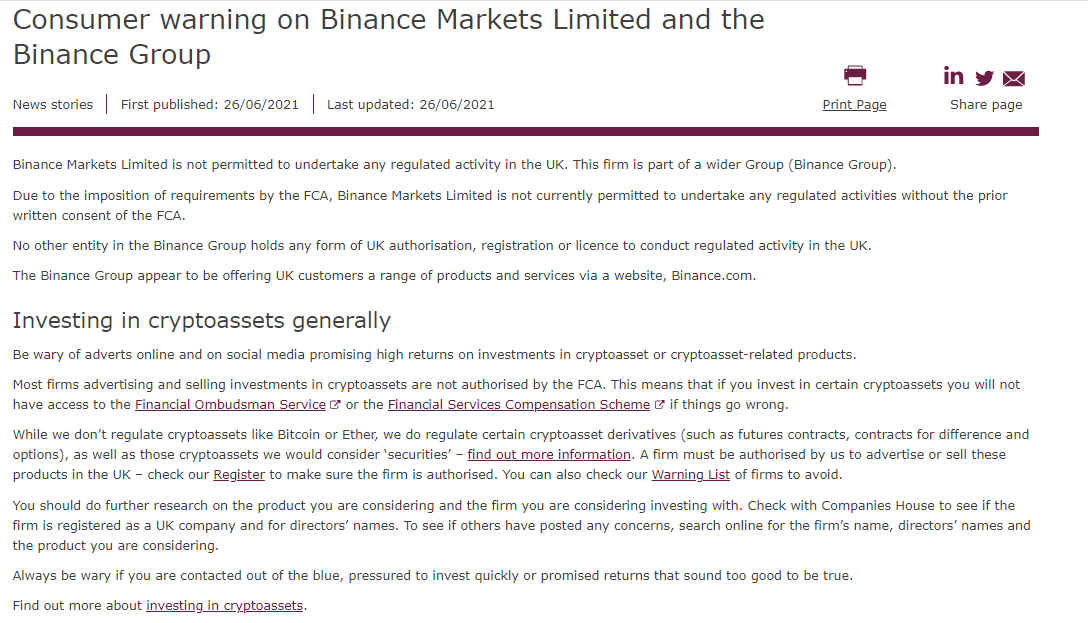Click the 'Investing in cryptoassets generally' heading
The width and height of the screenshot is (1088, 623).
(x=202, y=321)
